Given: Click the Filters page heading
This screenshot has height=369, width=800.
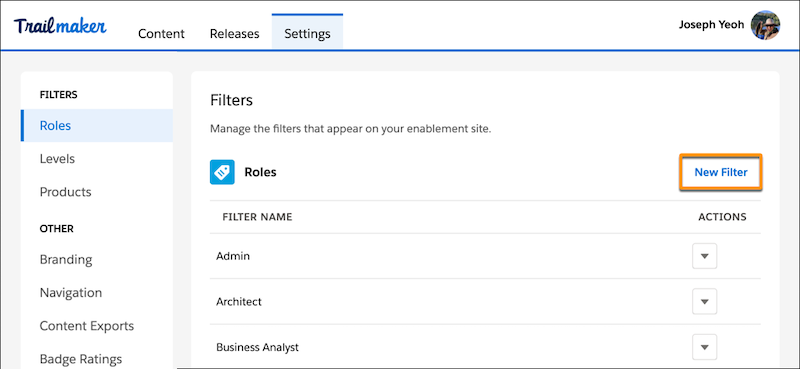Looking at the screenshot, I should pyautogui.click(x=232, y=100).
